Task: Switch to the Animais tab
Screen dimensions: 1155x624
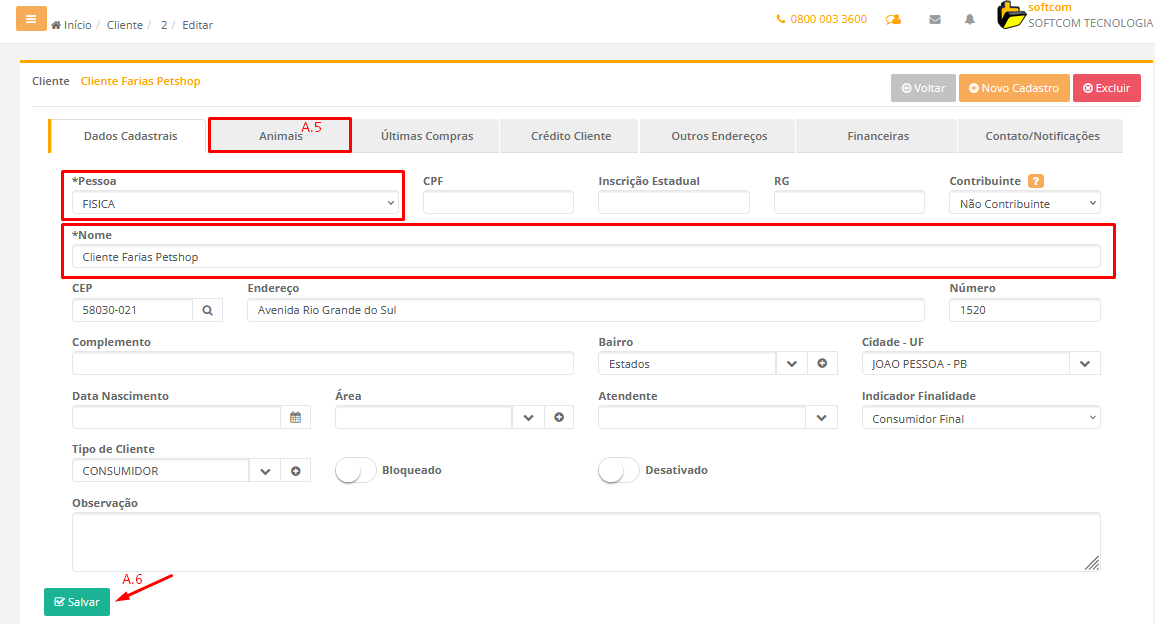Action: pyautogui.click(x=280, y=136)
